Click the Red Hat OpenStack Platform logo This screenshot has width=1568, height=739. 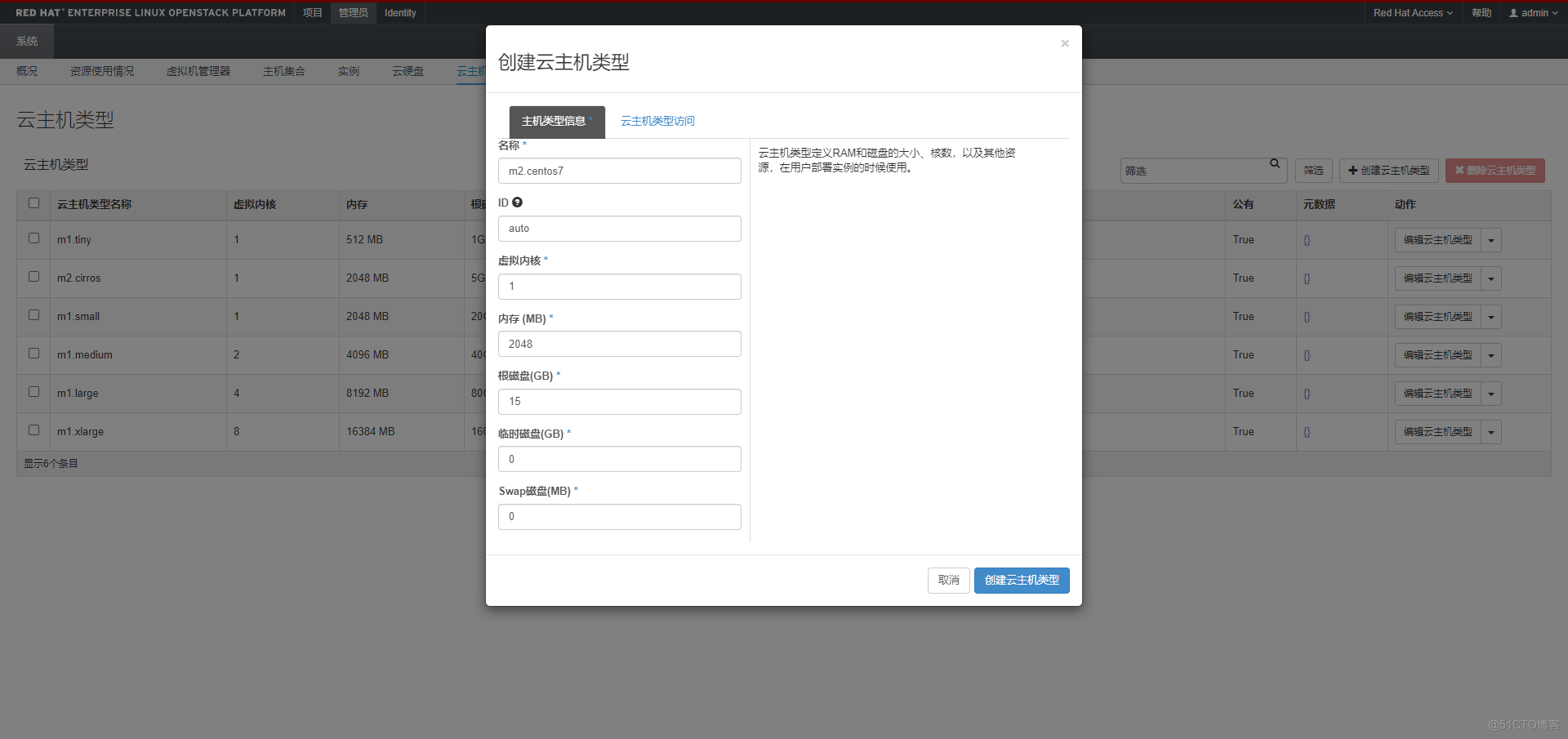150,12
